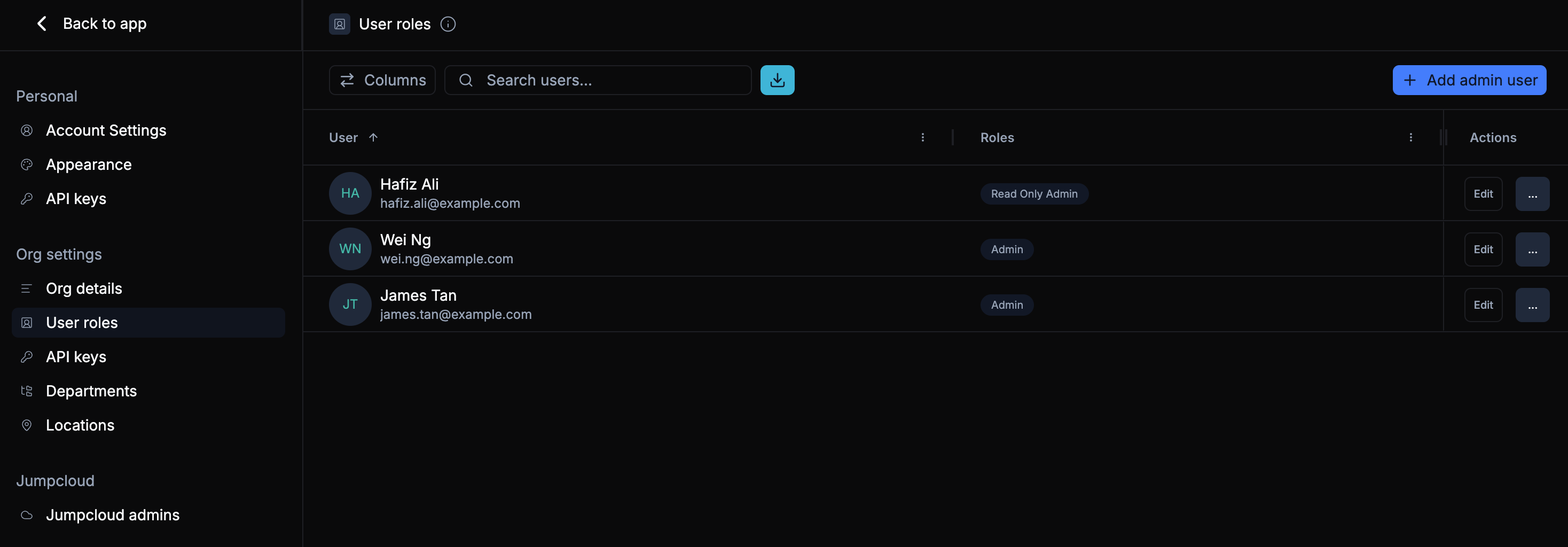Open the User column options menu
This screenshot has height=547, width=1568.
point(922,138)
